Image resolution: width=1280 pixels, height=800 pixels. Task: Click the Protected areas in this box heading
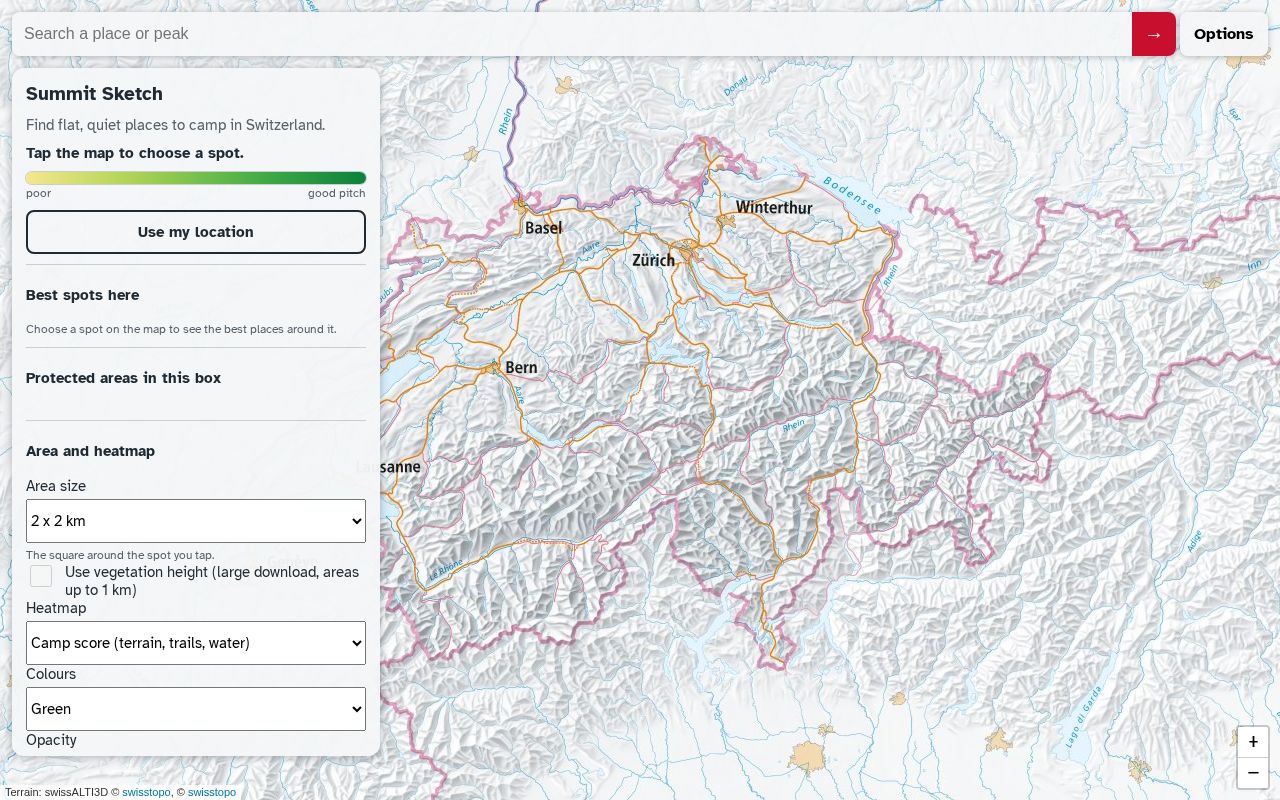pos(123,378)
